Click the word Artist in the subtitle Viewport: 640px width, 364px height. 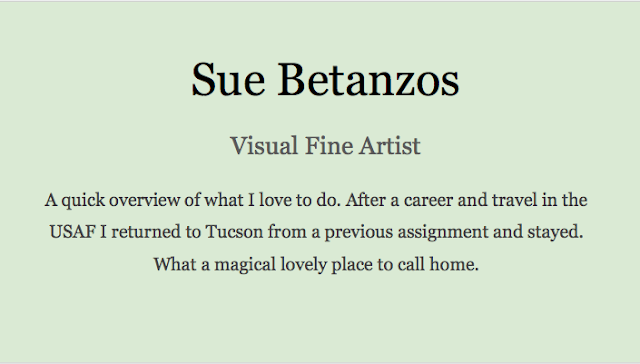390,146
